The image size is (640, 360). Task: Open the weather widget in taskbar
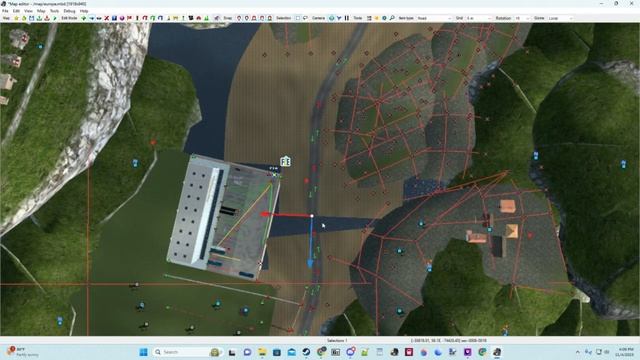tap(22, 352)
